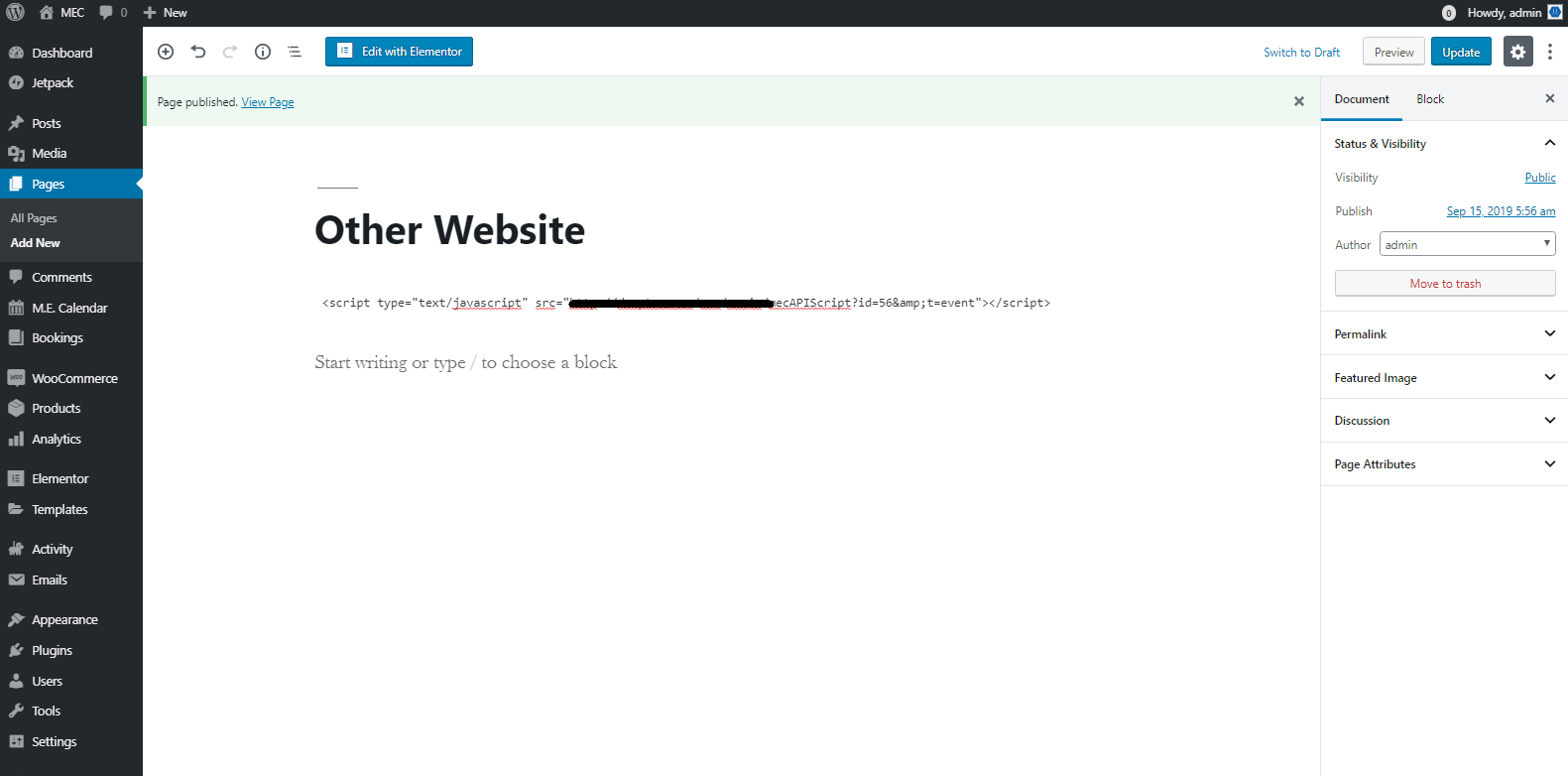Click the Update button
This screenshot has width=1568, height=776.
1461,53
